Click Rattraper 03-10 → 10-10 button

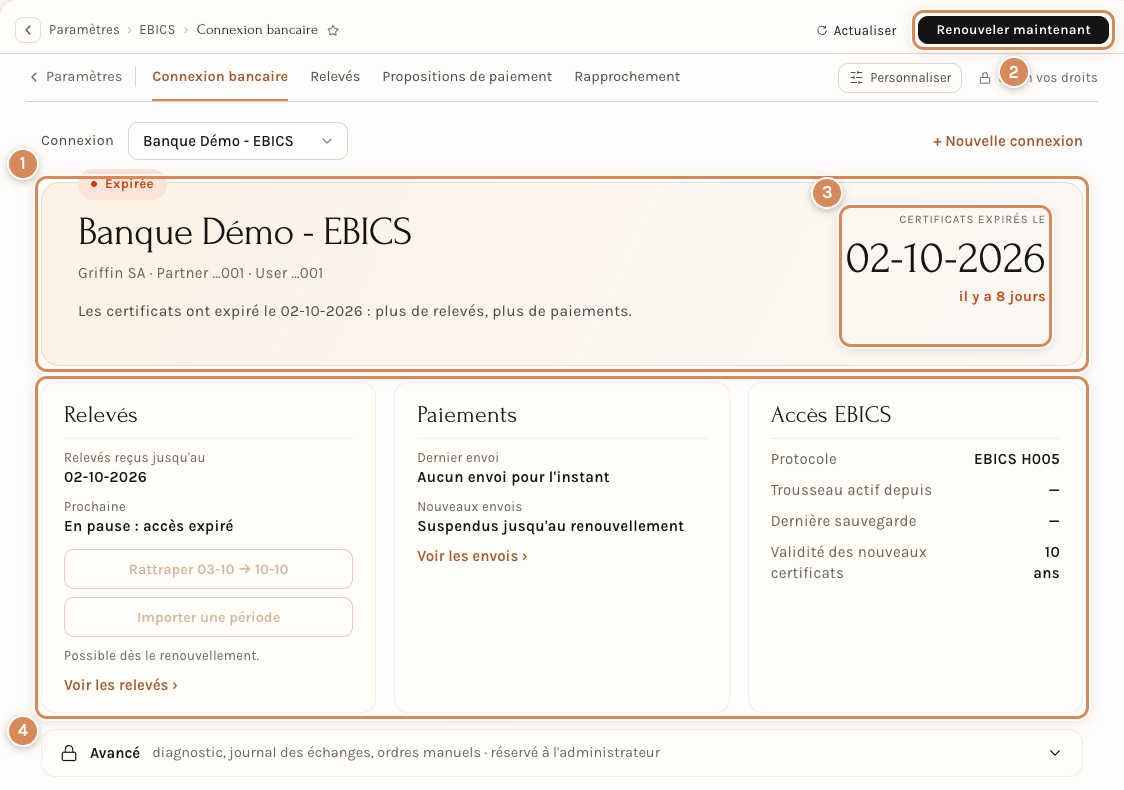(x=209, y=569)
